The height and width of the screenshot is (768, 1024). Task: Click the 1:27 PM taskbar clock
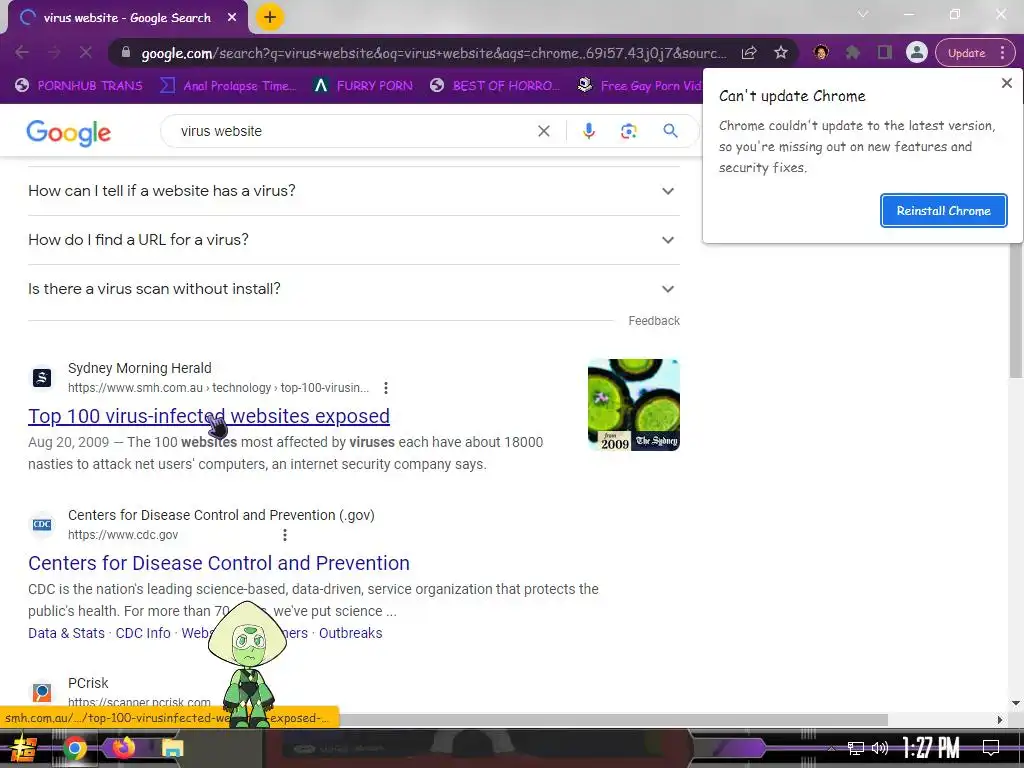931,748
